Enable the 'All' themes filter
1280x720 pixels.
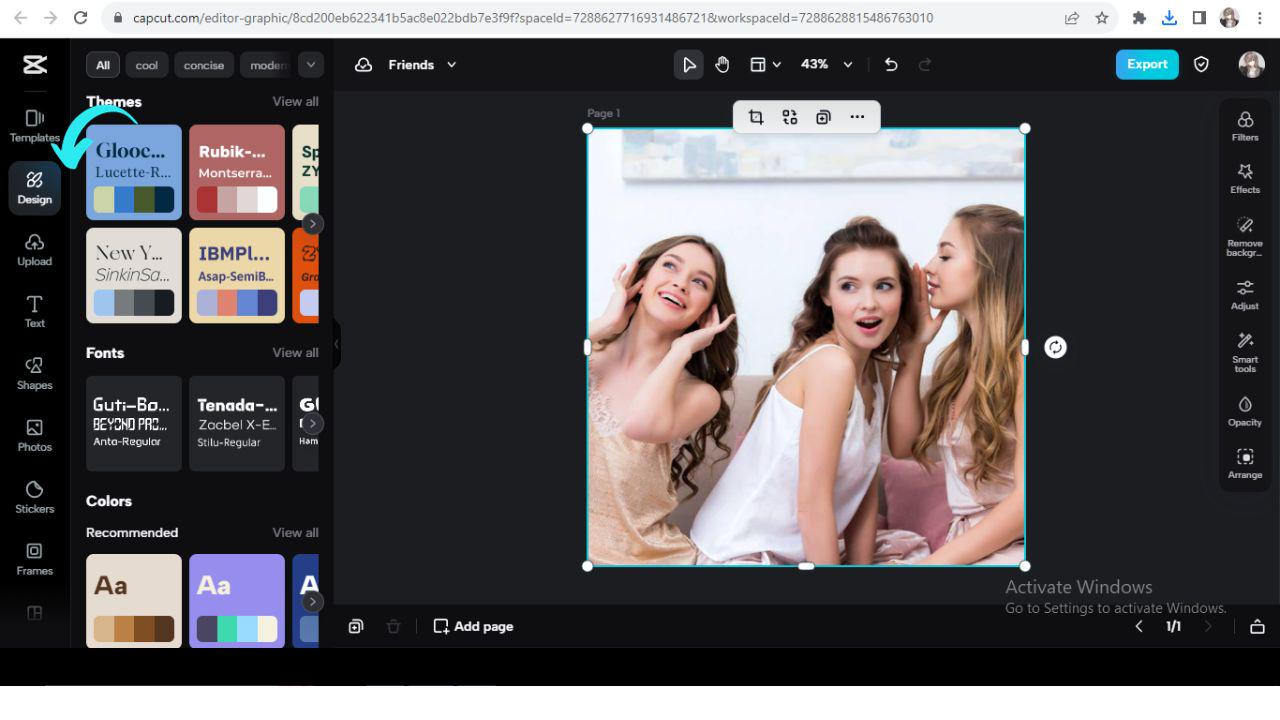click(102, 64)
